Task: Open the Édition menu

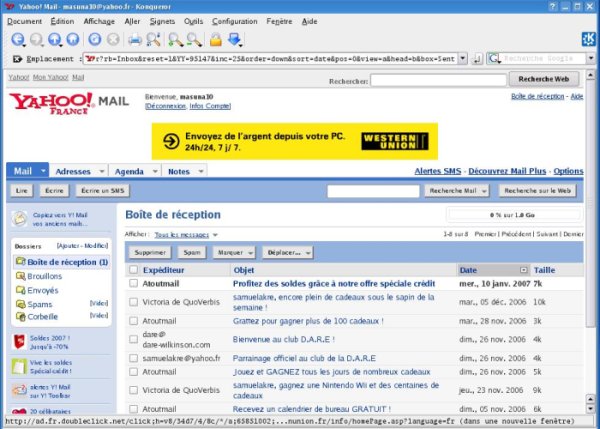Action: [62, 21]
